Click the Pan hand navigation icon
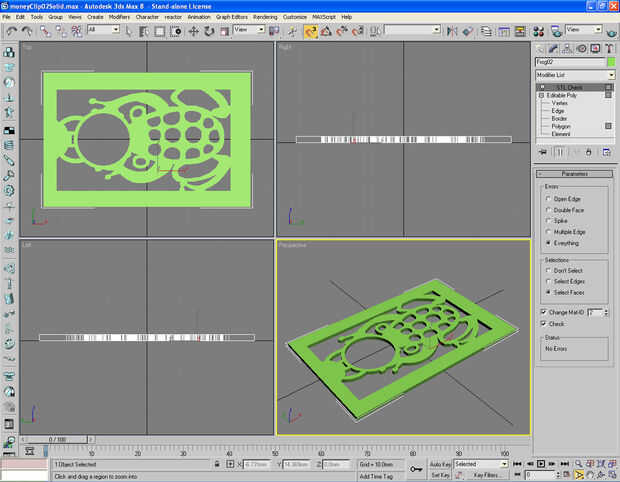This screenshot has width=620, height=482. (x=590, y=475)
